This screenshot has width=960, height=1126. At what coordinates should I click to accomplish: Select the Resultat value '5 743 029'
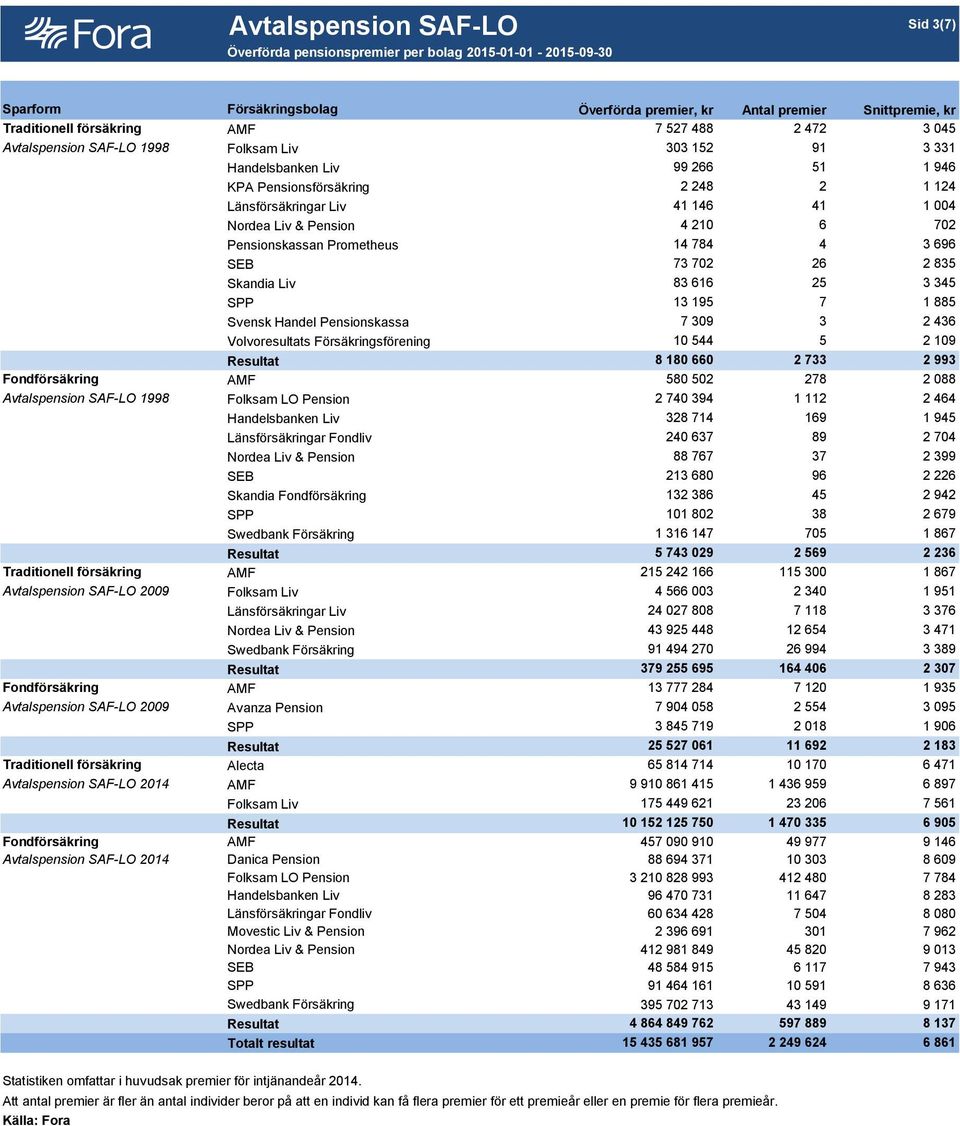pos(684,553)
